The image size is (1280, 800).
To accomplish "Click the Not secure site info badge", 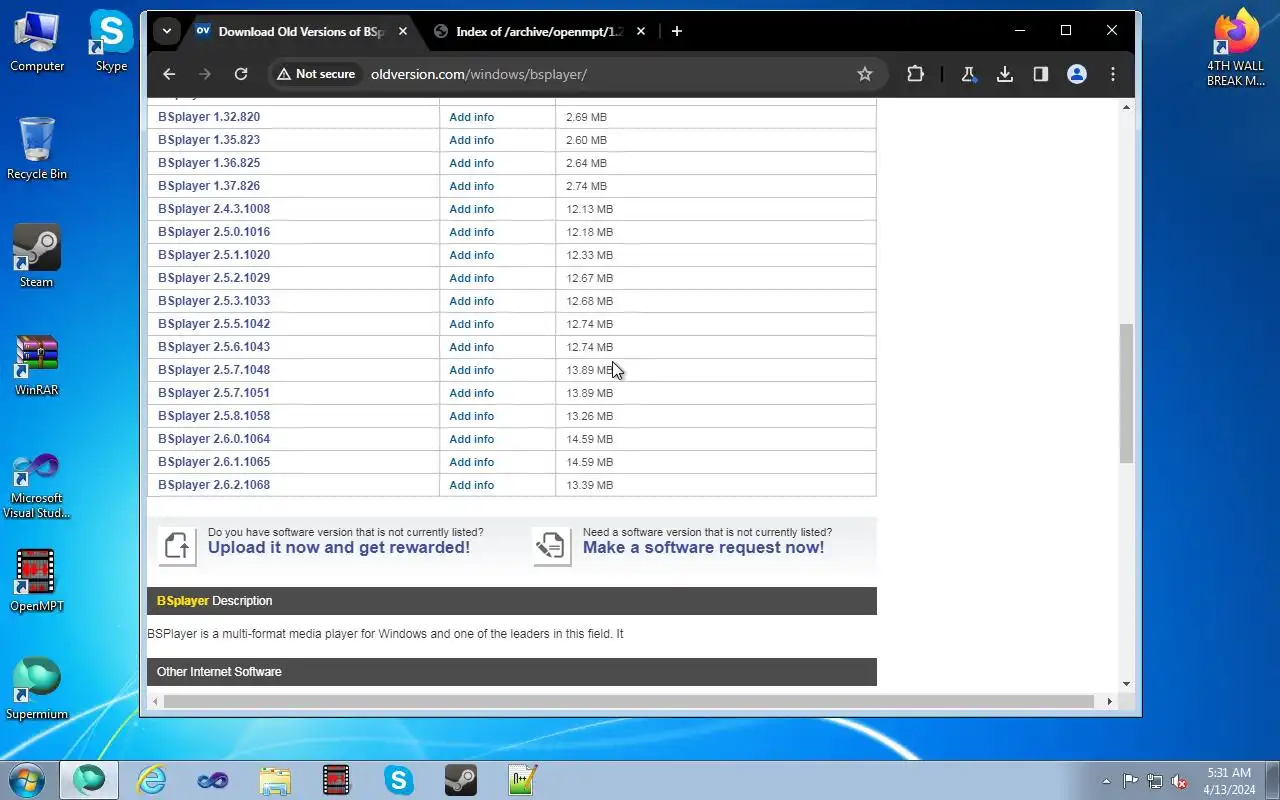I will click(316, 74).
